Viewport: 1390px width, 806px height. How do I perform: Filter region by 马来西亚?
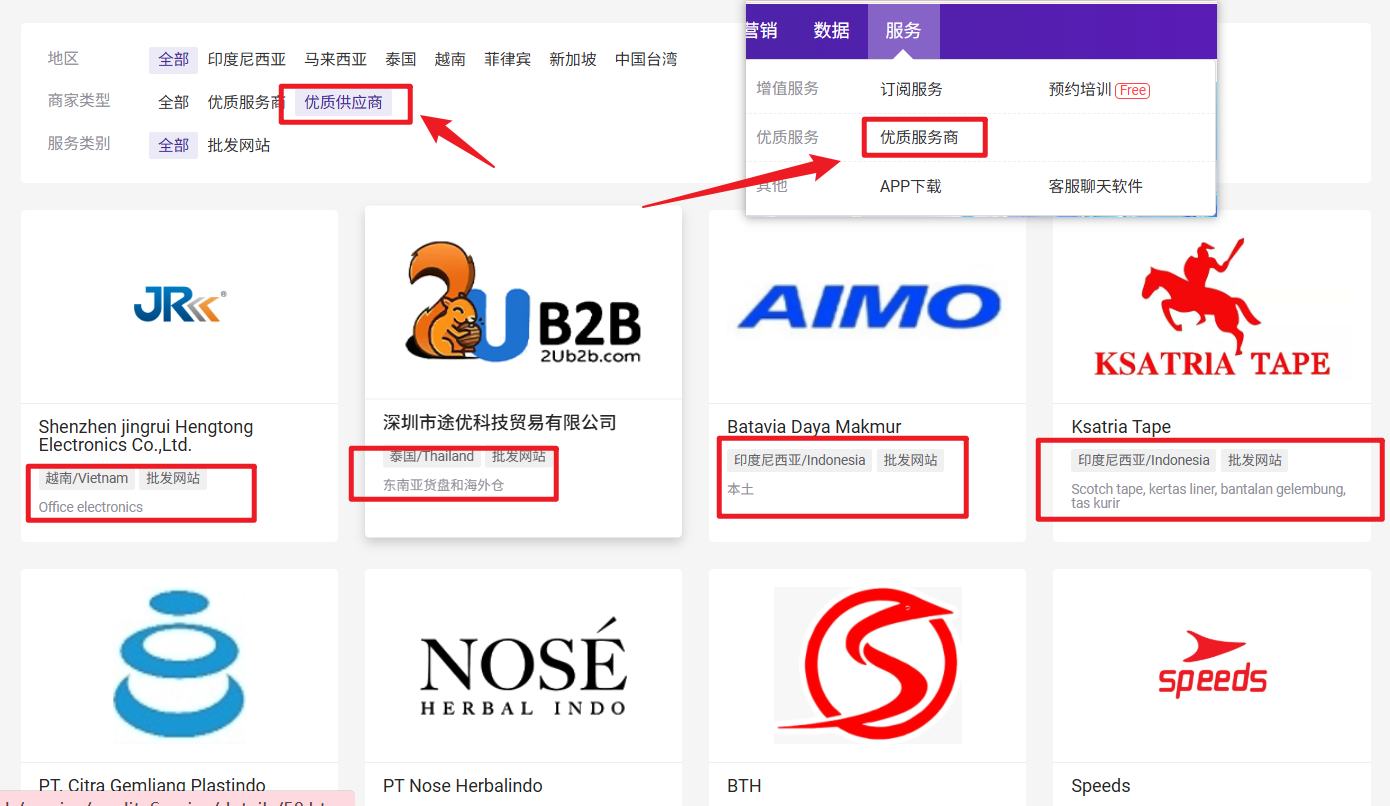[335, 59]
